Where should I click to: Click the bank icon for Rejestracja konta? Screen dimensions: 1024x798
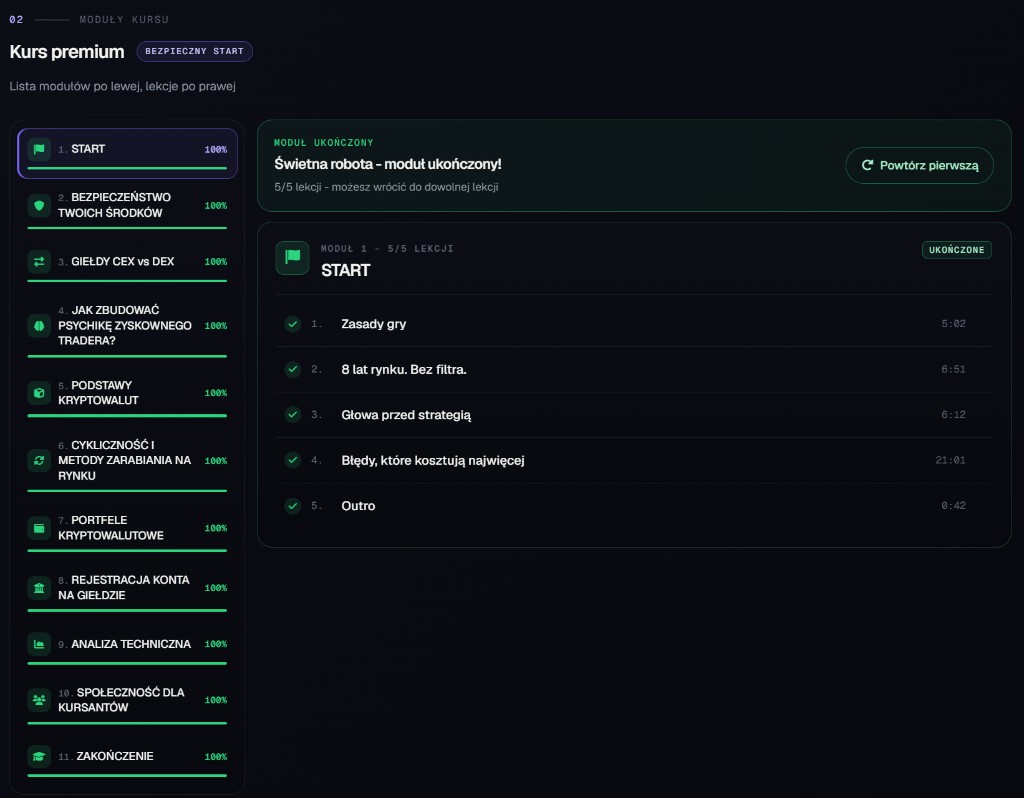[39, 588]
